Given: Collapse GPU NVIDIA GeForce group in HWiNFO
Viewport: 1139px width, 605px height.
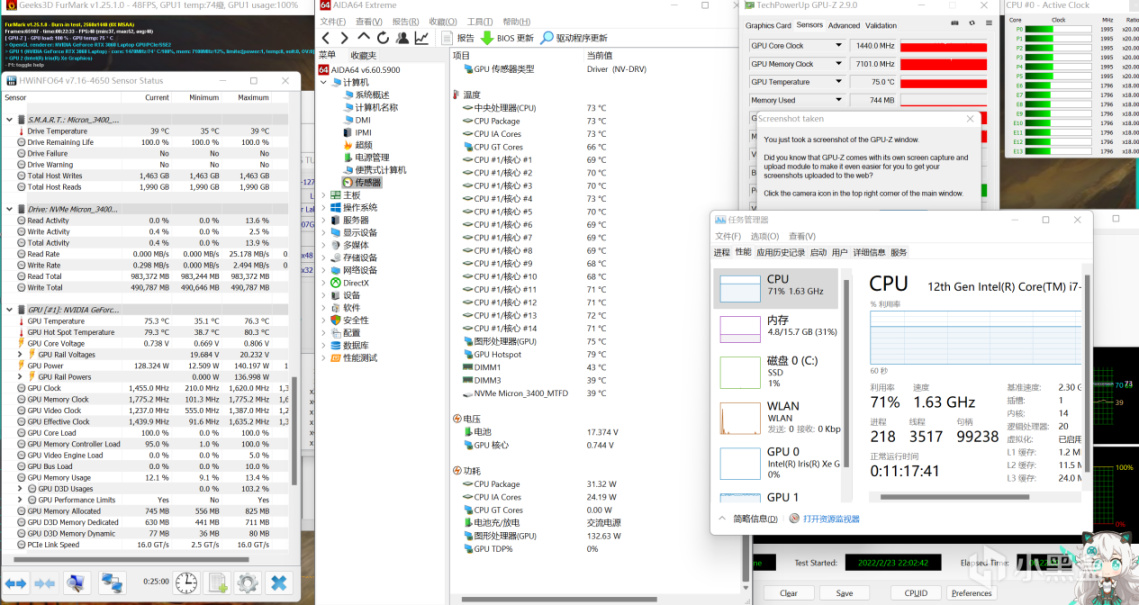Looking at the screenshot, I should click(x=9, y=309).
